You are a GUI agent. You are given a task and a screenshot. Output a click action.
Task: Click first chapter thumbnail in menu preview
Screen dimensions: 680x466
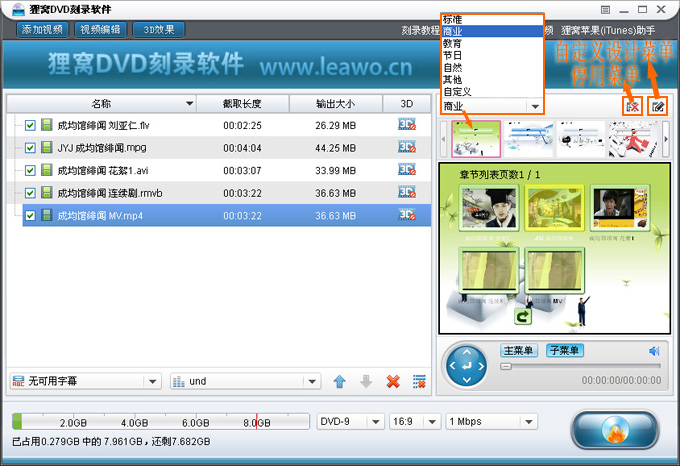(489, 209)
